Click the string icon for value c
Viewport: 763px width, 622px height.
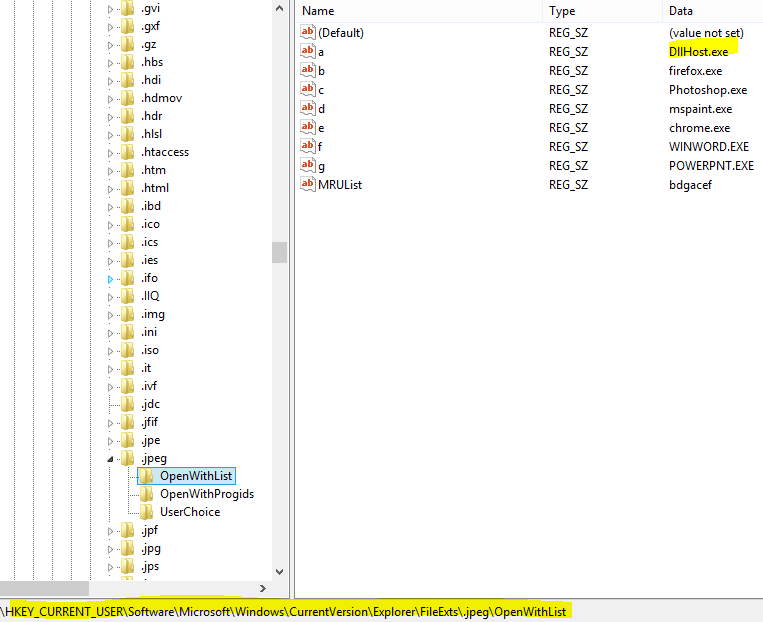[x=308, y=89]
